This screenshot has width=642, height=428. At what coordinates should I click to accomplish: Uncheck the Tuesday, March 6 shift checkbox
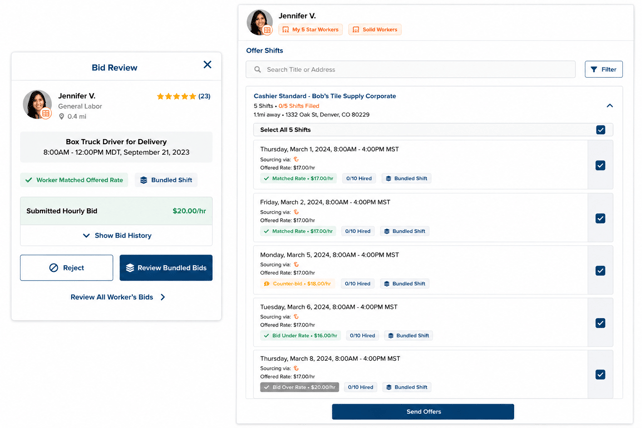[600, 323]
